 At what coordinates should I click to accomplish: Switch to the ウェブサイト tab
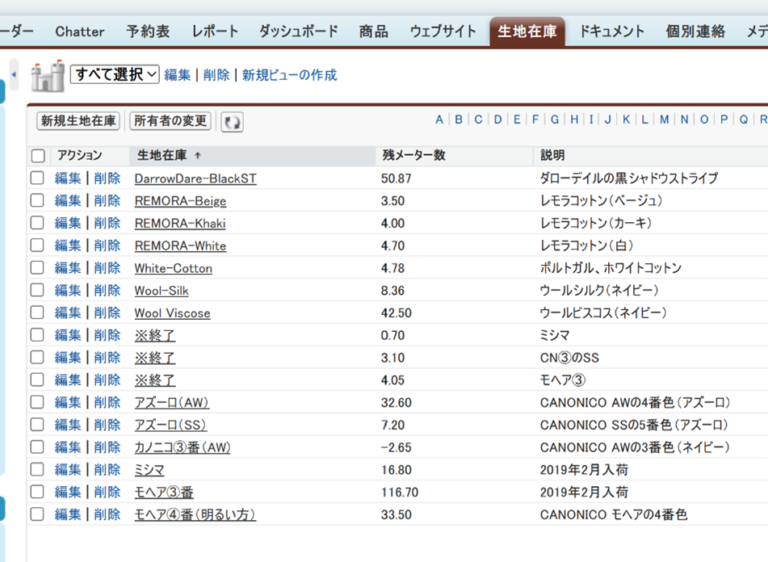click(443, 32)
